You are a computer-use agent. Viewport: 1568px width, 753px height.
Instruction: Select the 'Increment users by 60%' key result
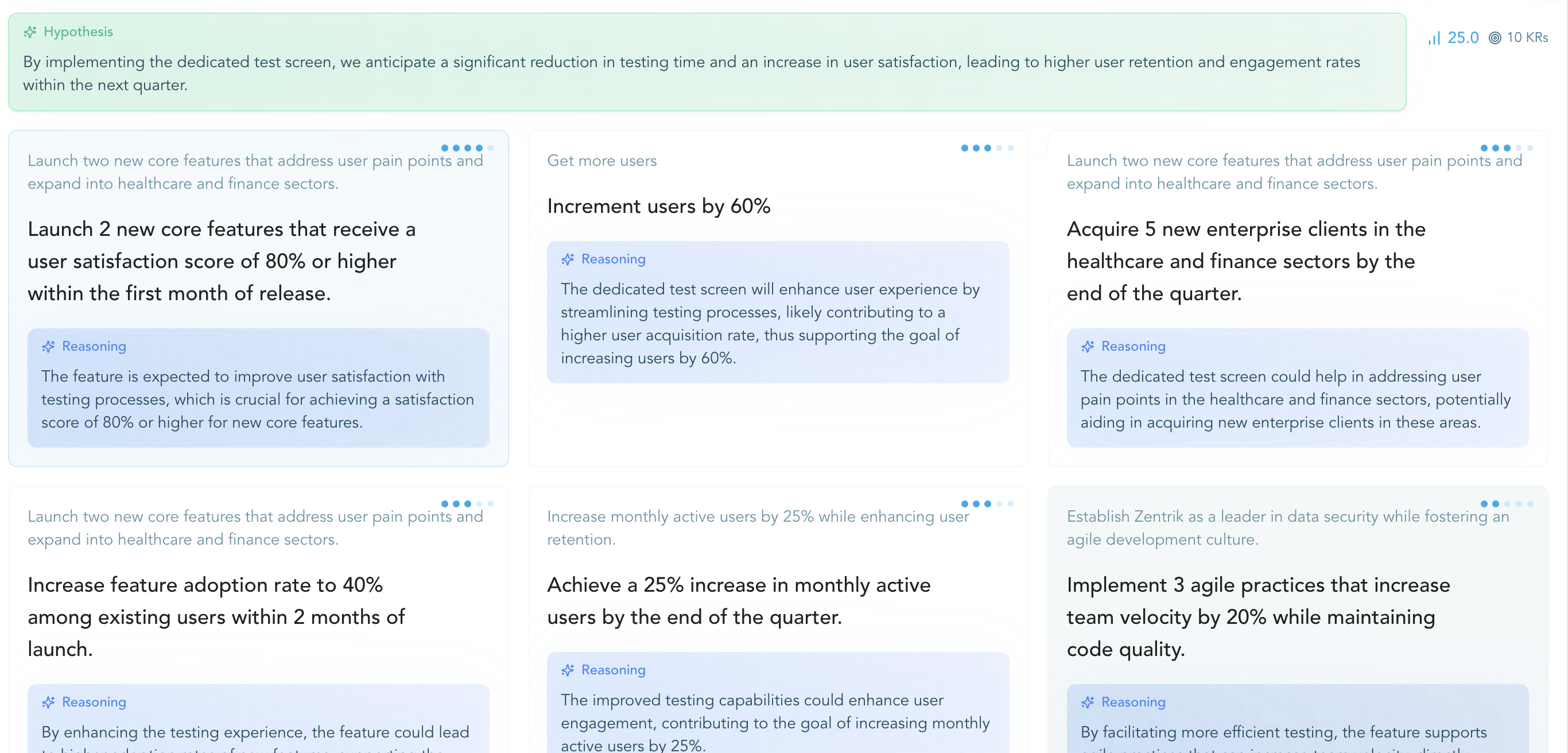click(658, 207)
